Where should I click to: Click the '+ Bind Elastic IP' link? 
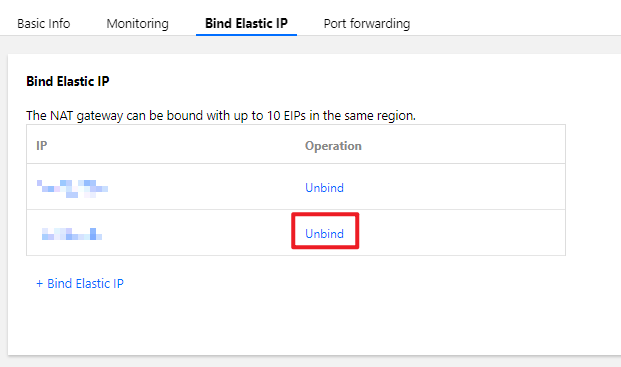[x=80, y=283]
